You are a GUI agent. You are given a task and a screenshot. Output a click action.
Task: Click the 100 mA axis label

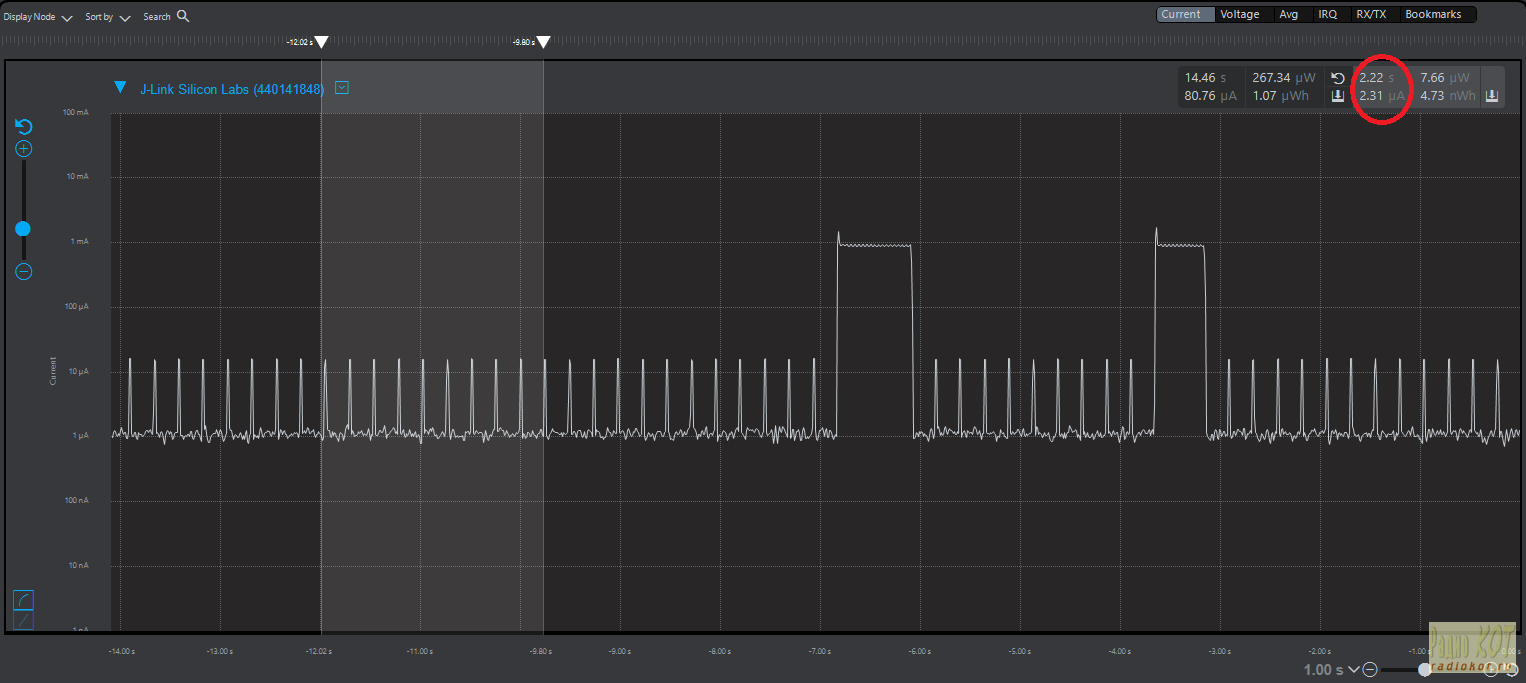76,112
